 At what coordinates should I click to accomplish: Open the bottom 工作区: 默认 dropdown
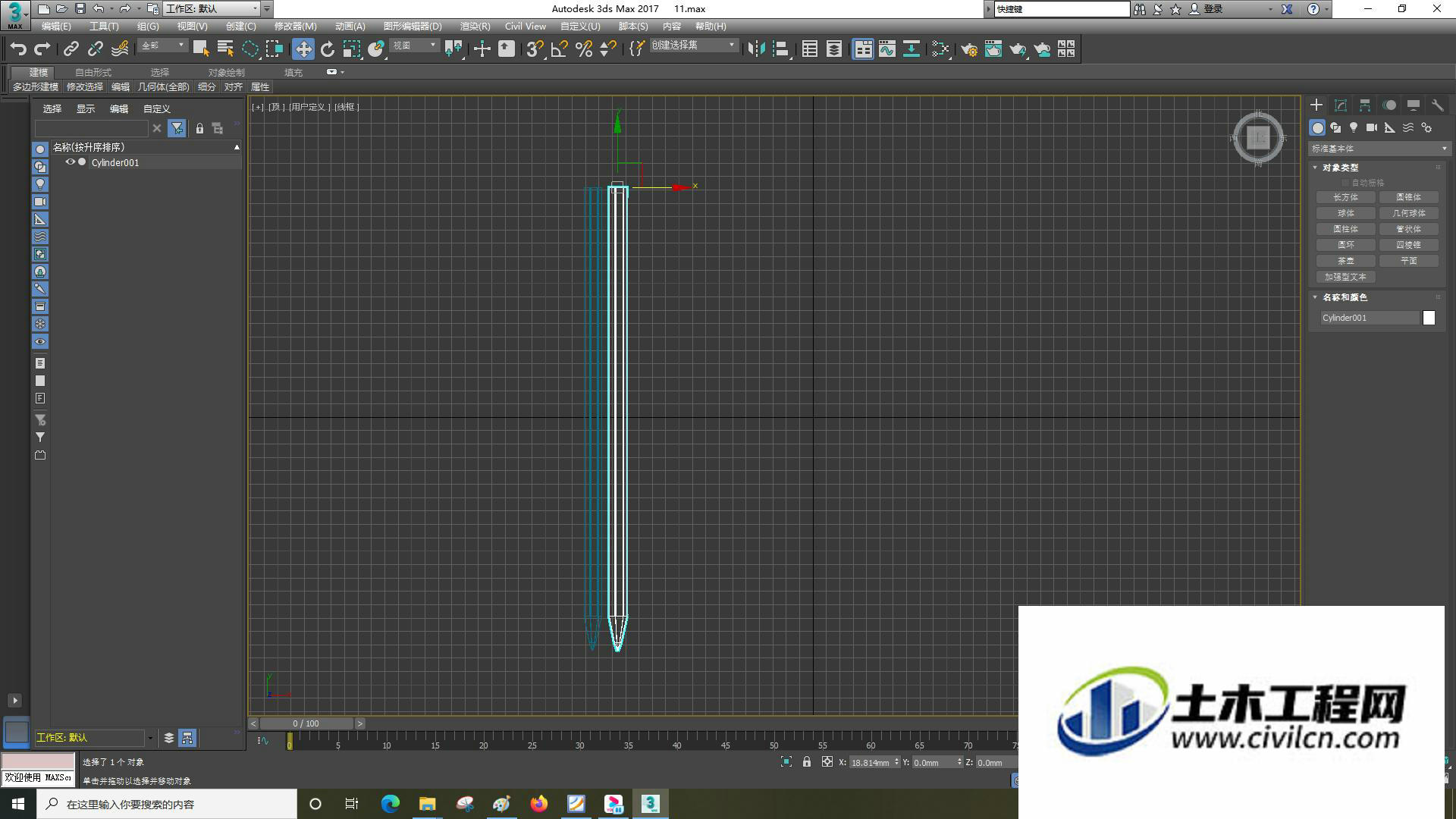[x=94, y=738]
